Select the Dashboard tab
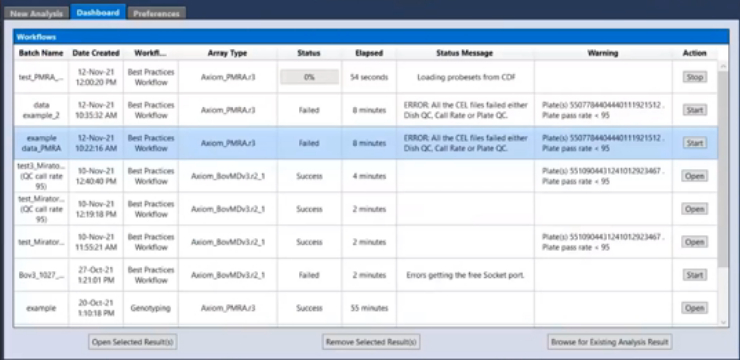 tap(98, 12)
